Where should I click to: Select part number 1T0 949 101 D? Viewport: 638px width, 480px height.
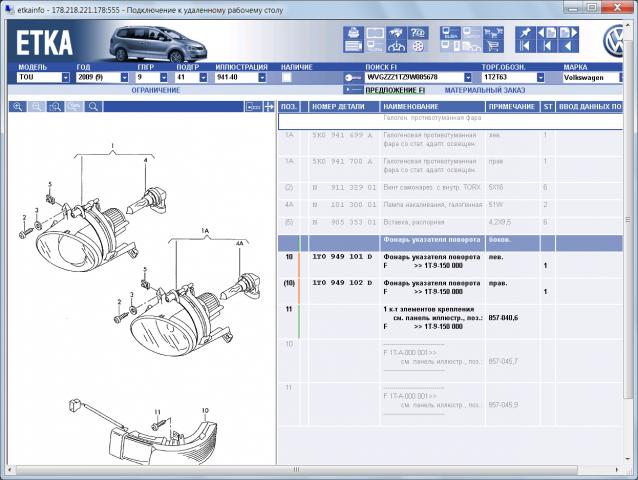(x=342, y=257)
